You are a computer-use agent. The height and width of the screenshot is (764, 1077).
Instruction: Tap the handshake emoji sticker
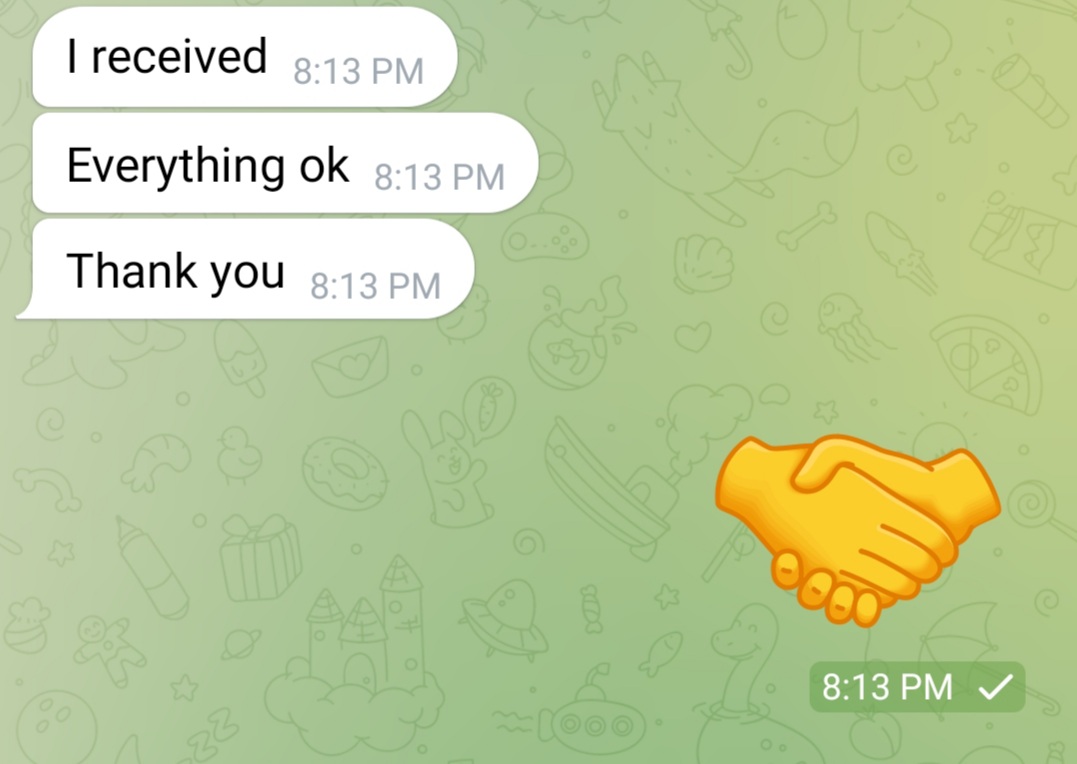[x=857, y=530]
